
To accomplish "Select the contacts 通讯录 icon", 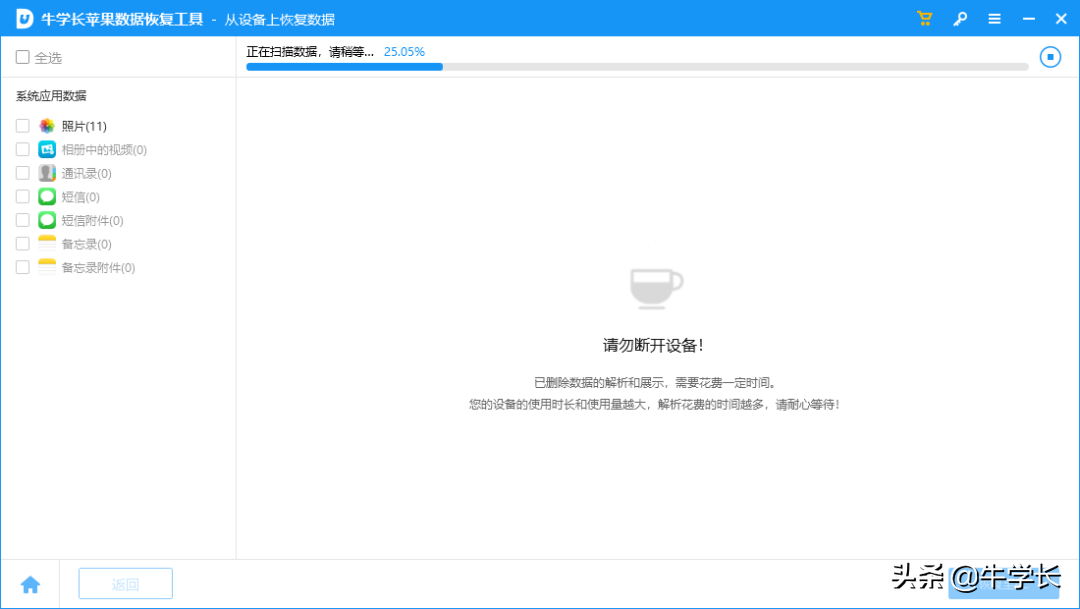I will (x=47, y=173).
